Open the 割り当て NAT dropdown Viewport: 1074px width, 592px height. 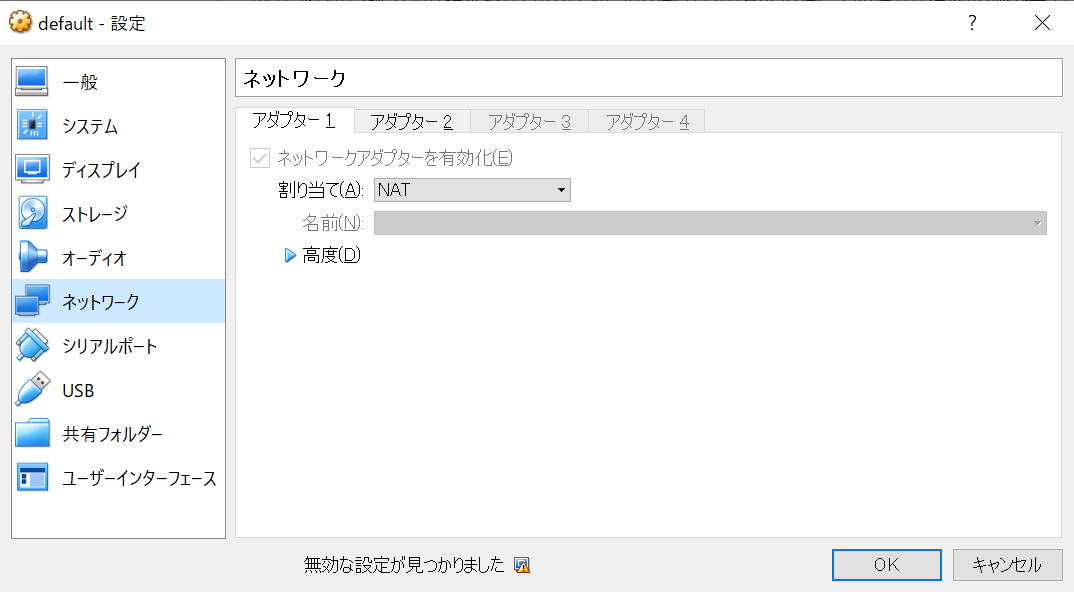coord(472,190)
